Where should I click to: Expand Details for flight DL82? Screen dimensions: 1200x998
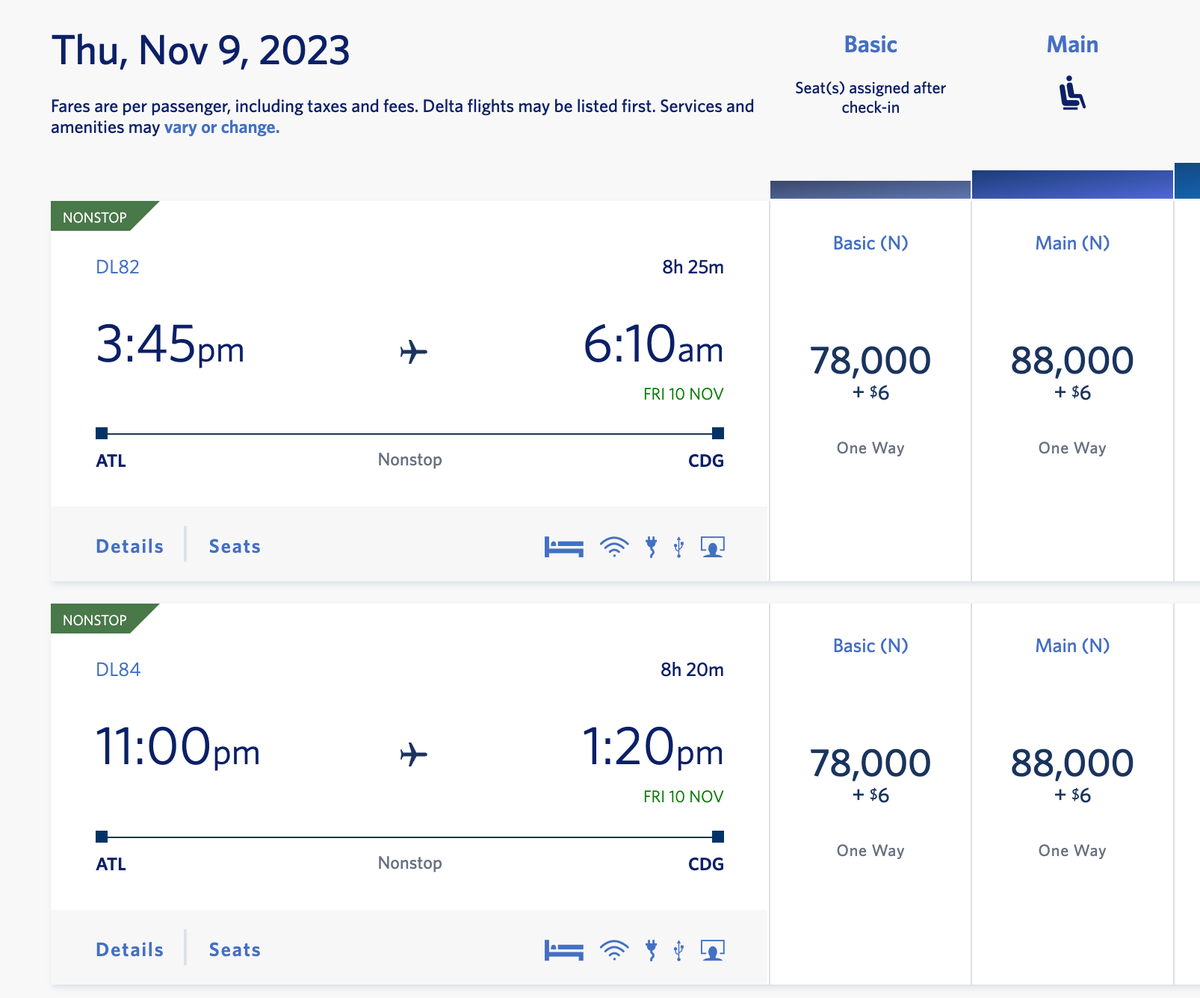click(x=129, y=546)
